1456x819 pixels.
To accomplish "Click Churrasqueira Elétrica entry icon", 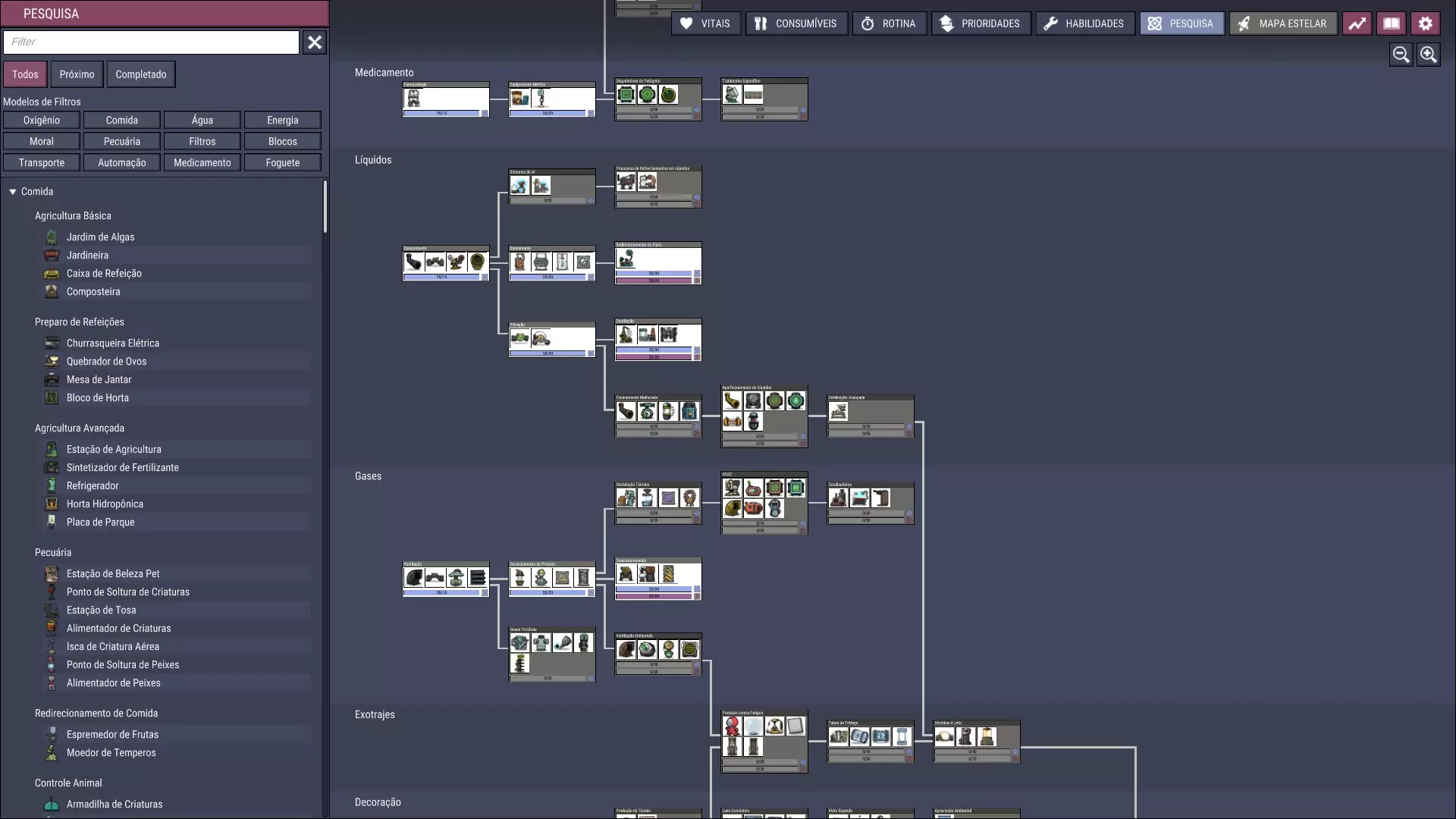I will pos(52,344).
